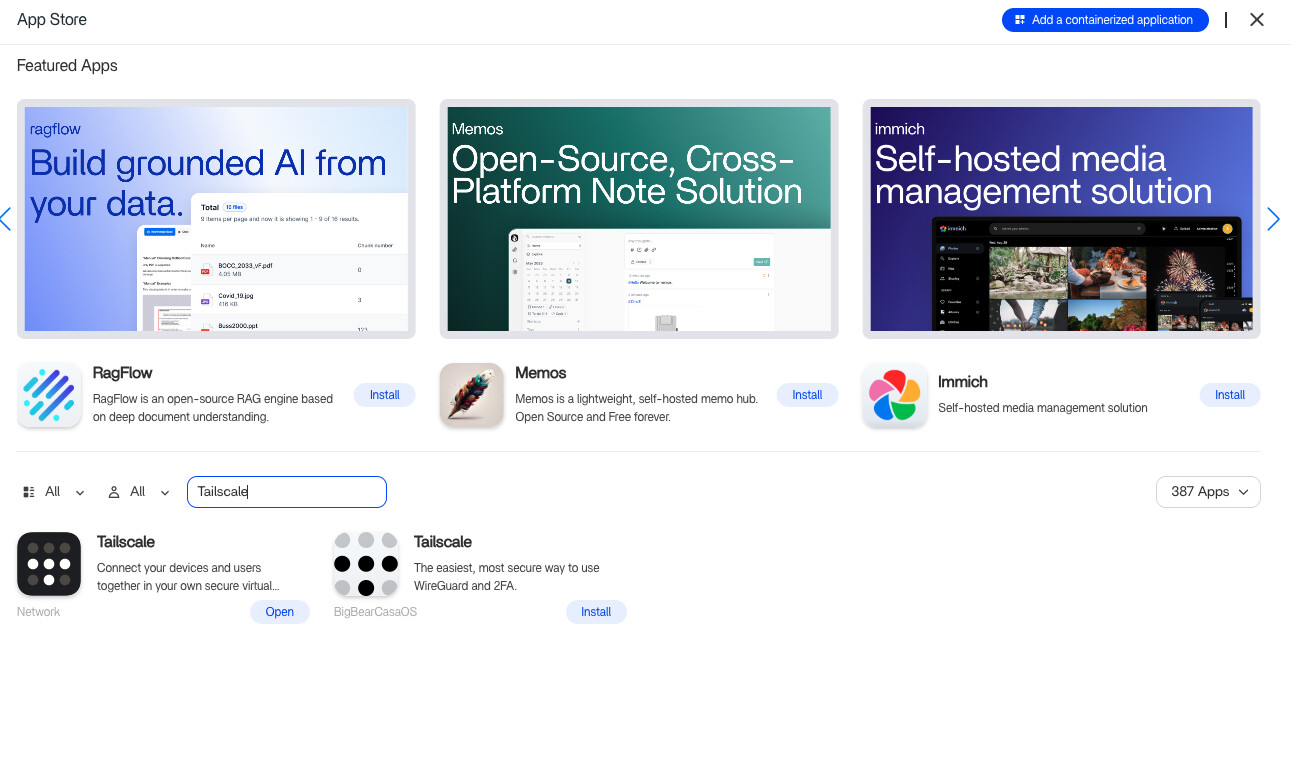Click Add a containerized application button
Image resolution: width=1291 pixels, height=784 pixels.
point(1105,20)
